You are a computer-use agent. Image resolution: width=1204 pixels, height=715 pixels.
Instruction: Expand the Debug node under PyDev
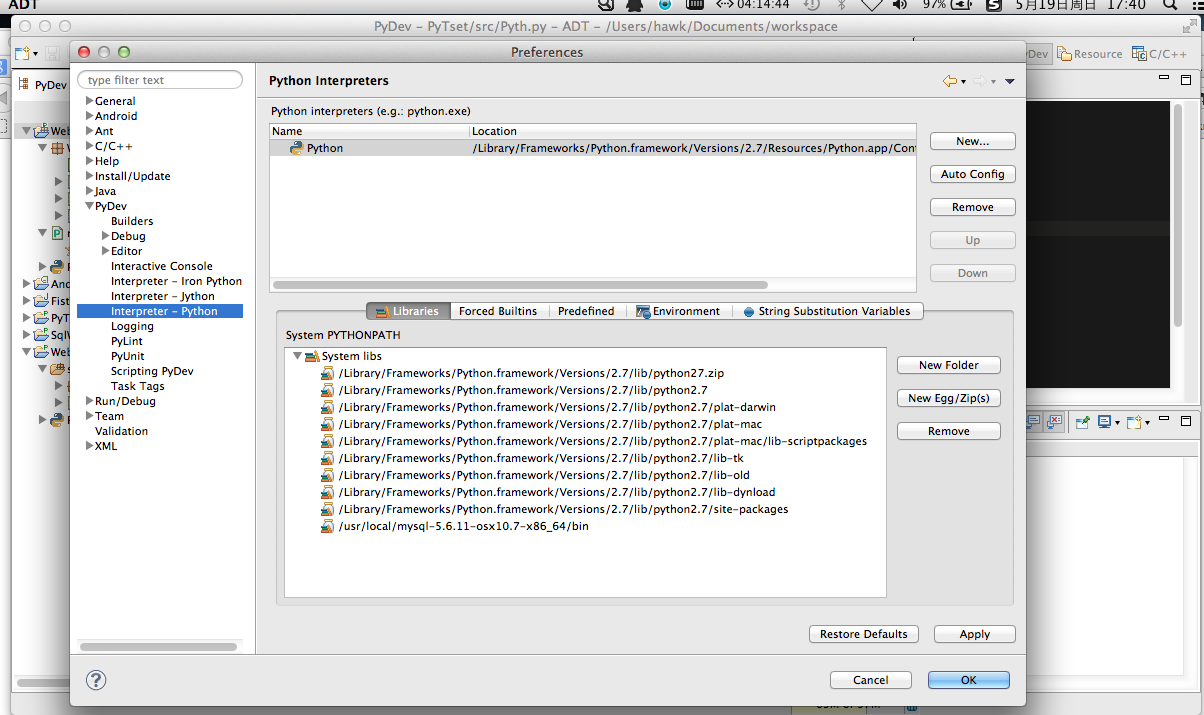click(105, 236)
